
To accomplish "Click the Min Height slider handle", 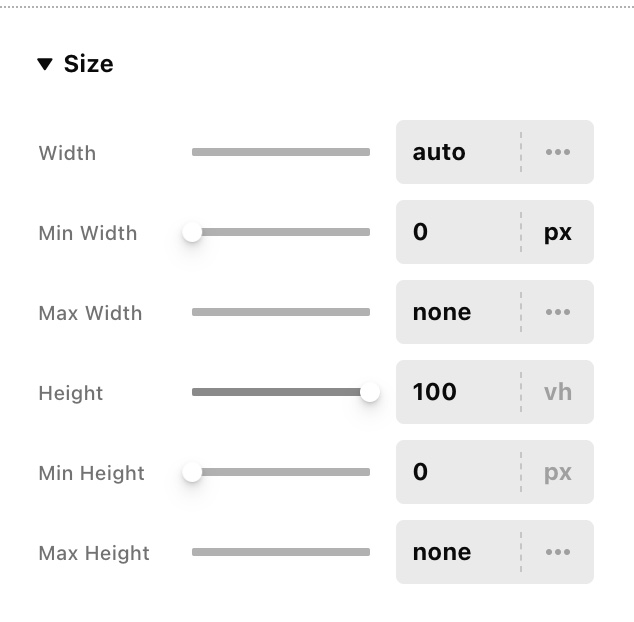I will (192, 472).
